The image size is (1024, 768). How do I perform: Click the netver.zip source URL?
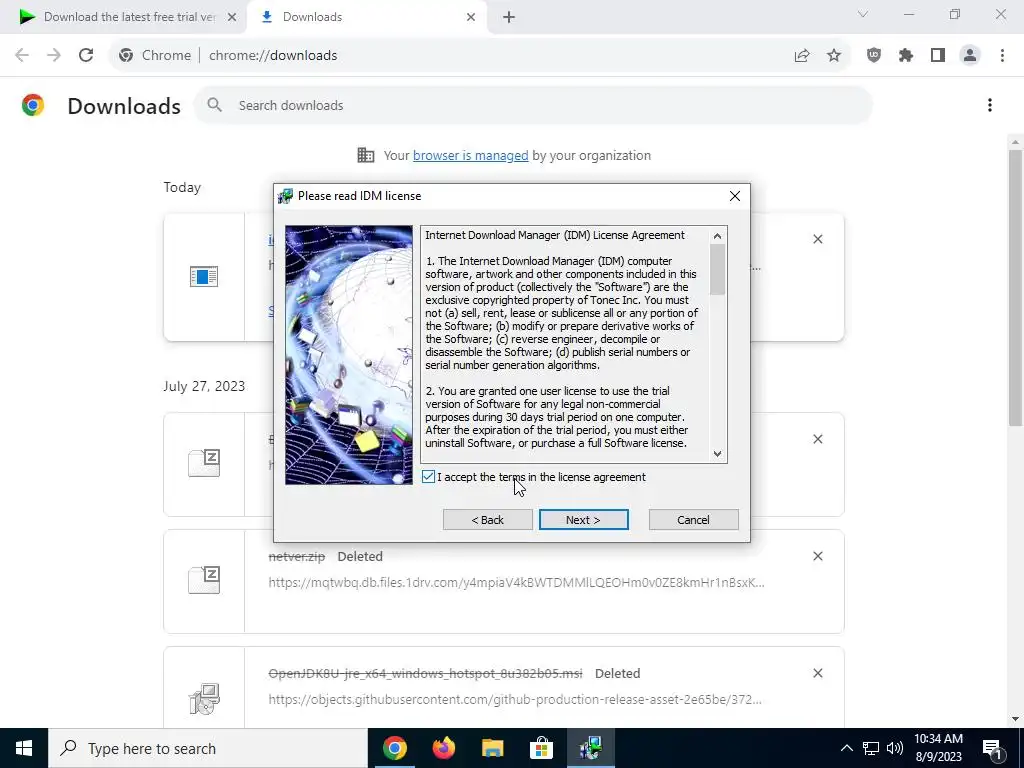click(516, 582)
